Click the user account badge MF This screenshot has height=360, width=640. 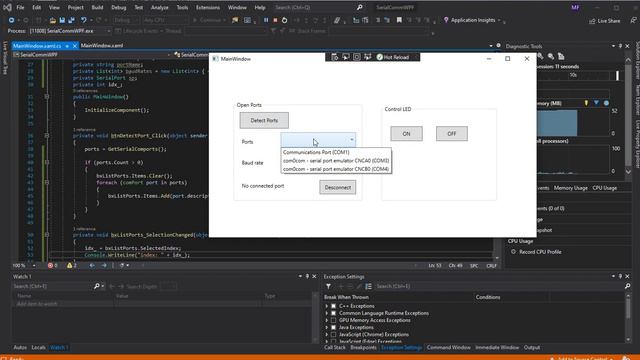(576, 7)
